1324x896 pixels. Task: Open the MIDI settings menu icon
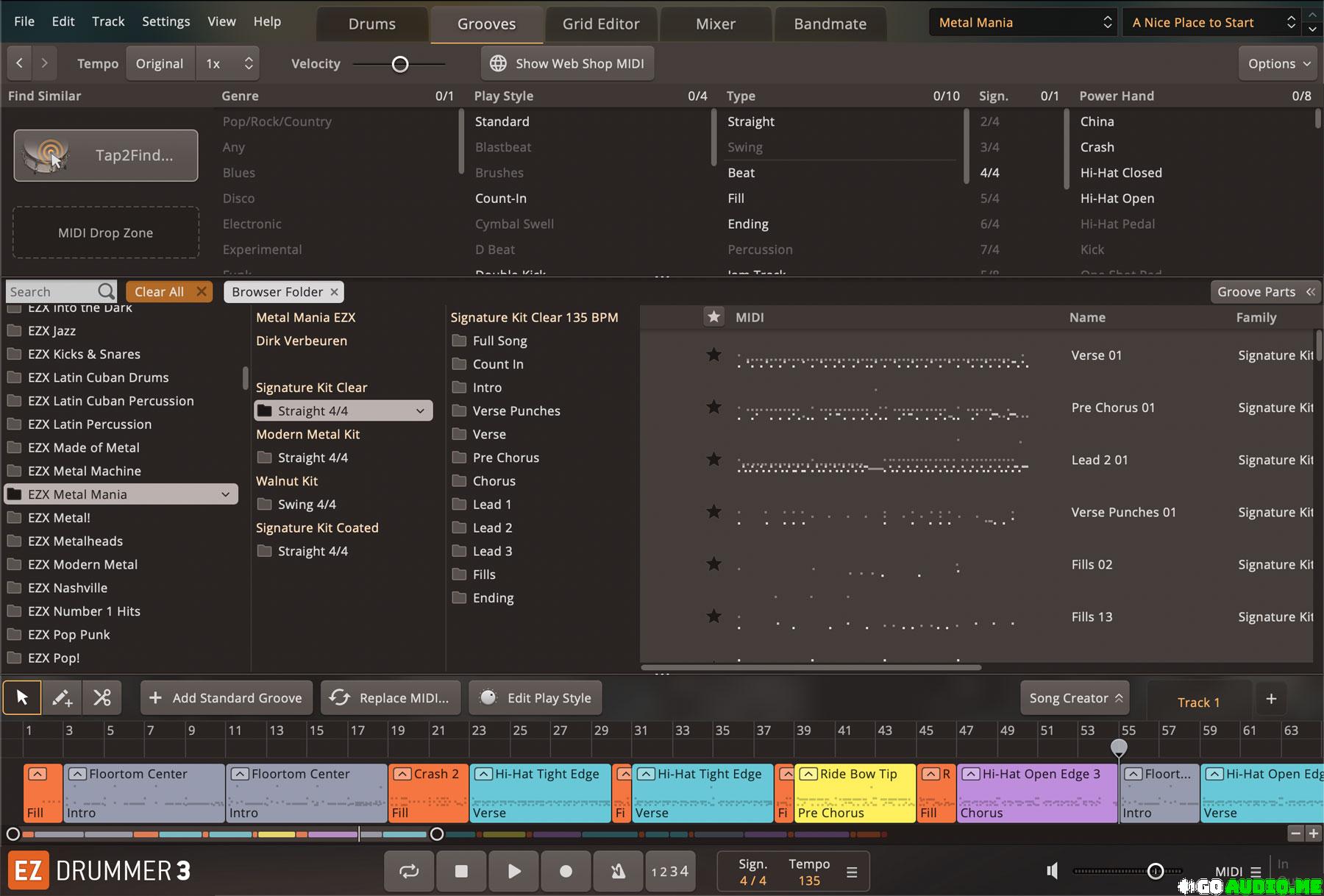click(x=1256, y=872)
